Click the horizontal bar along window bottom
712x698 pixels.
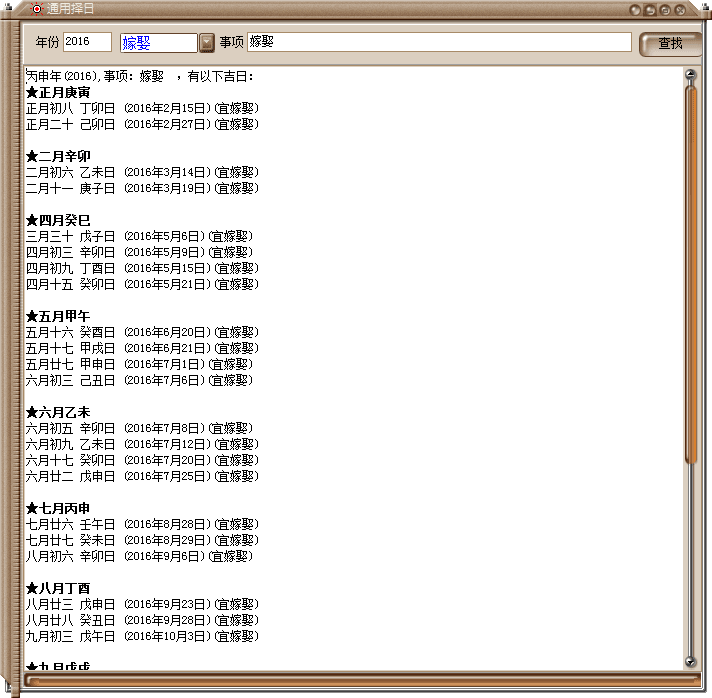tap(360, 680)
